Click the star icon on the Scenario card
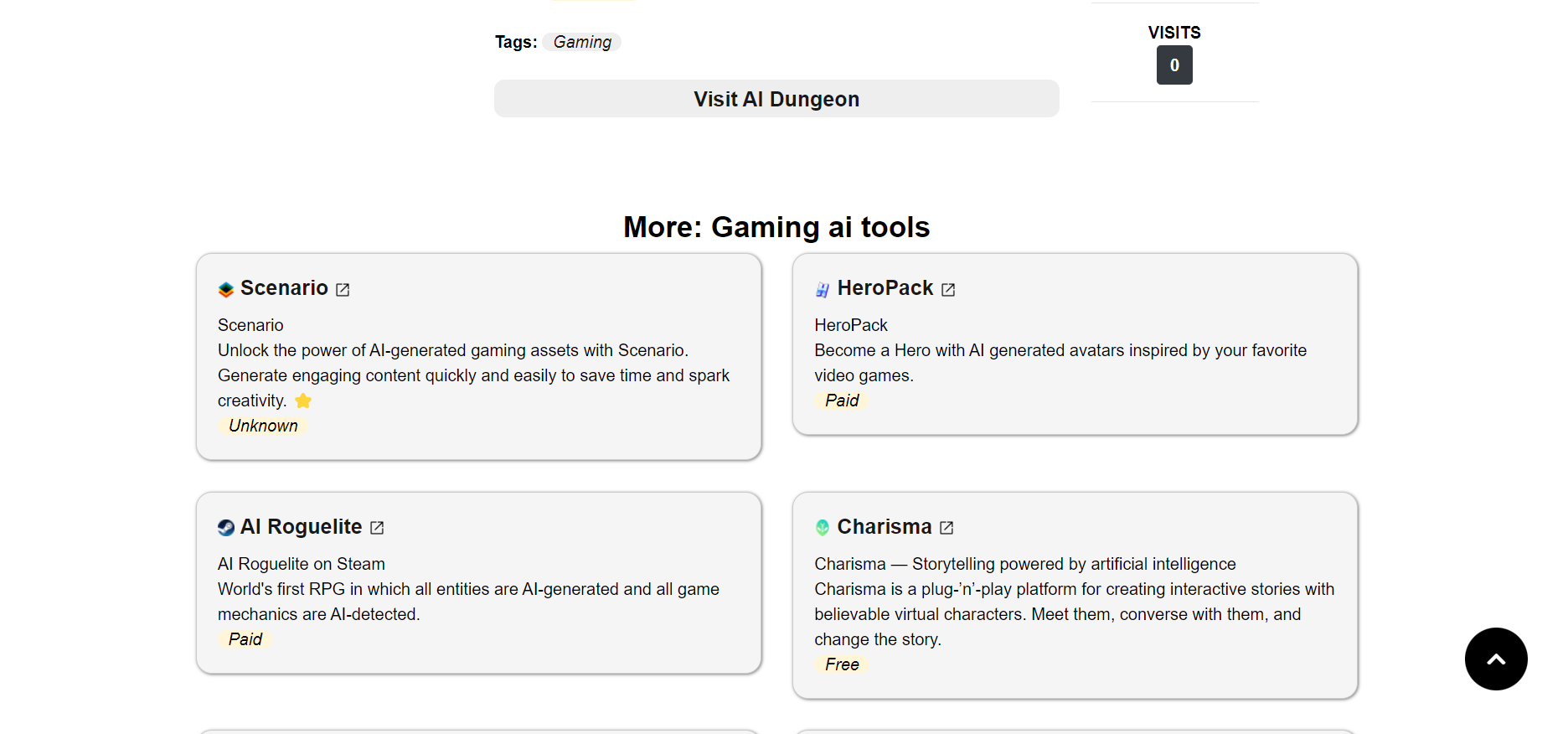Image resolution: width=1568 pixels, height=734 pixels. click(303, 401)
